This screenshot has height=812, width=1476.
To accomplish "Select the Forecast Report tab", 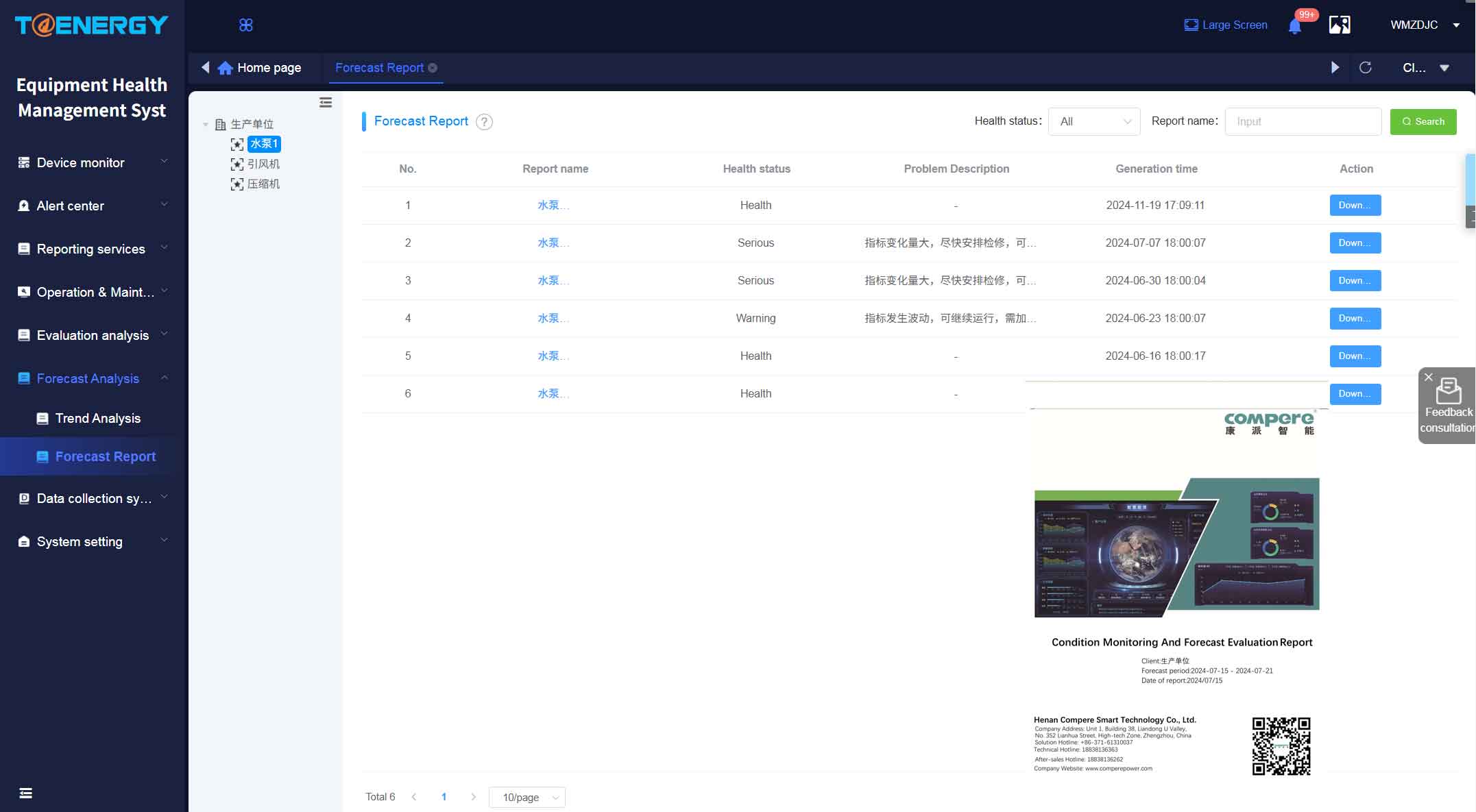I will [379, 68].
